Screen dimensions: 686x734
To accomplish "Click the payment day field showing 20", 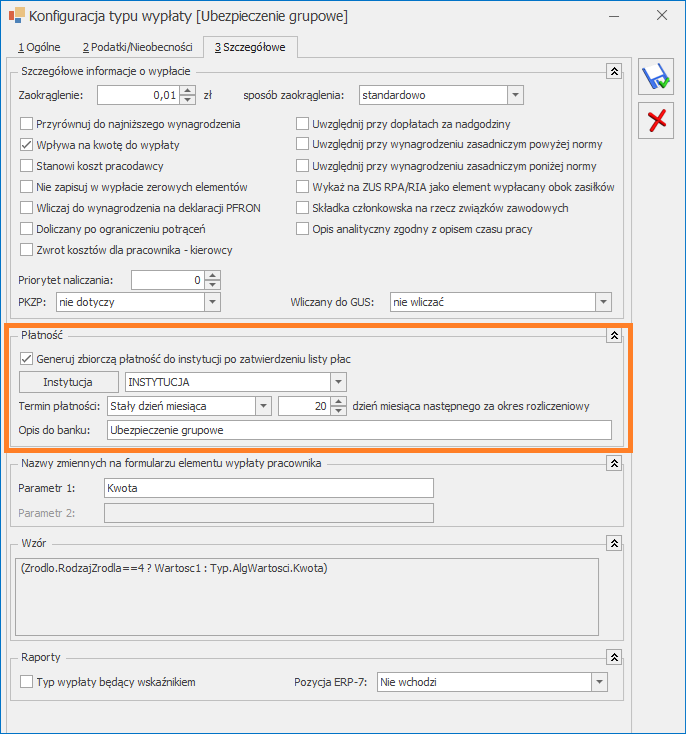I will click(x=304, y=406).
